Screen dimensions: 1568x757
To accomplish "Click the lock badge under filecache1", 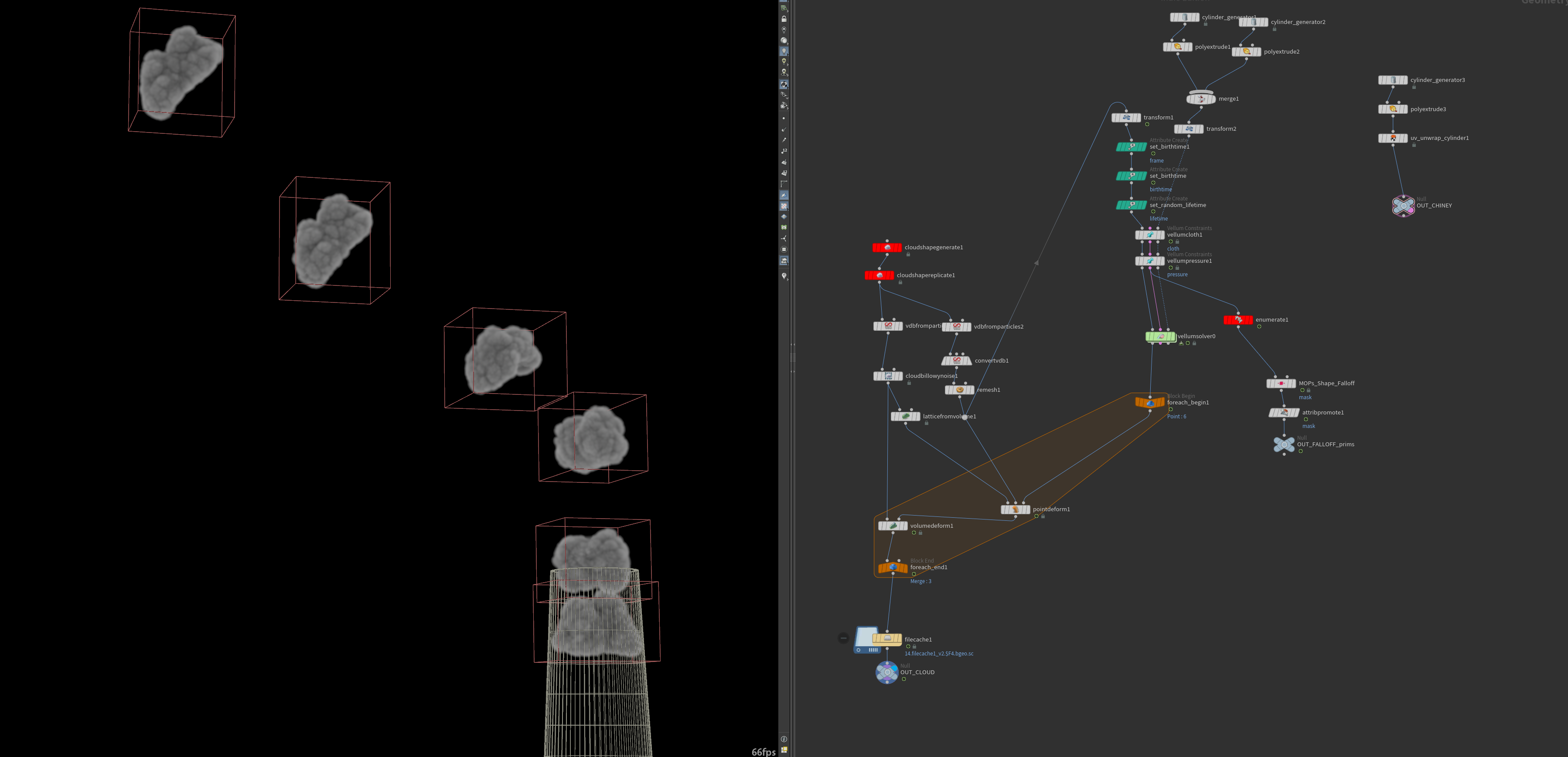I will coord(914,647).
